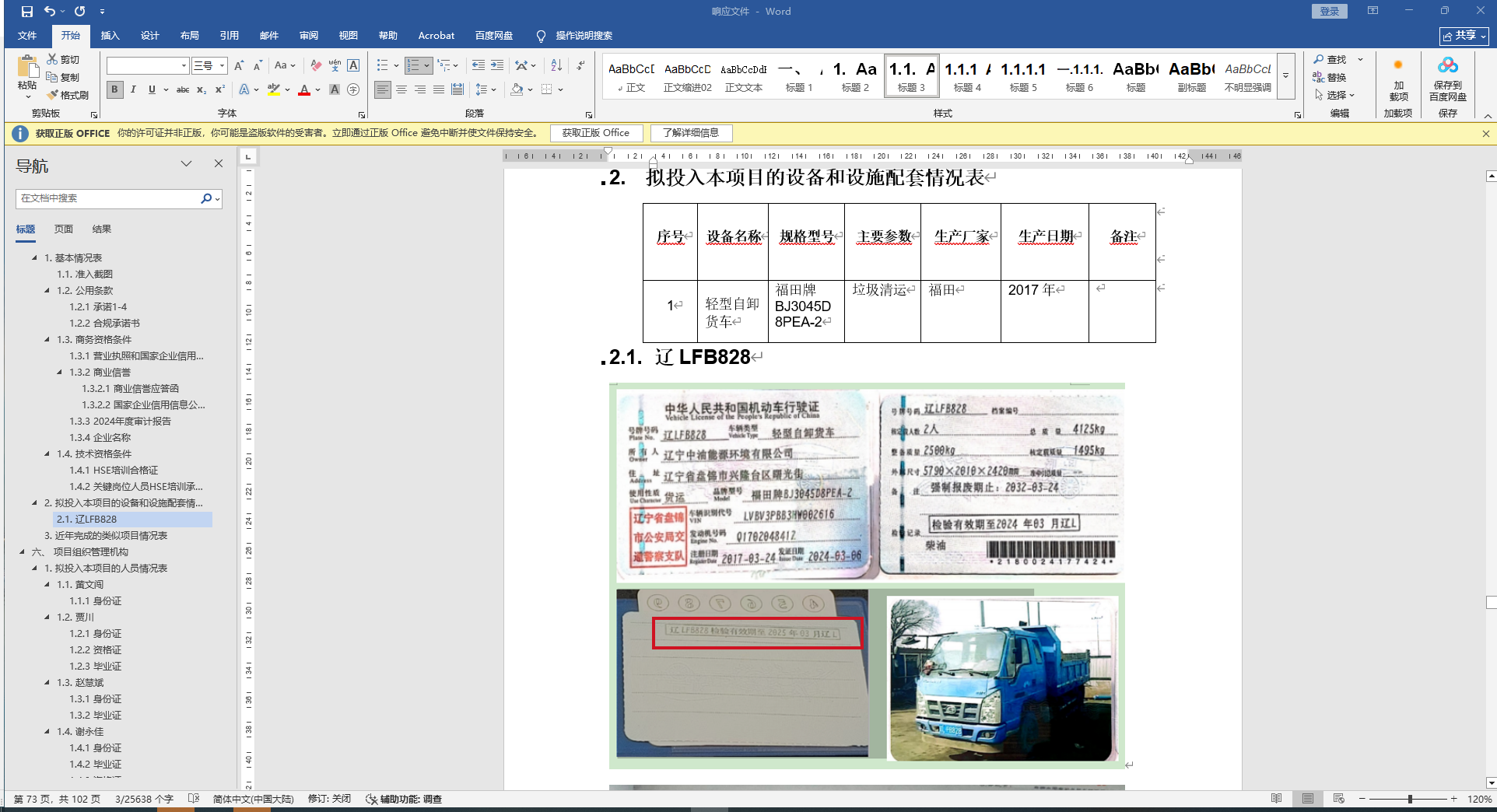The height and width of the screenshot is (812, 1497).
Task: Increase font size with the grow-font icon
Action: pos(239,65)
